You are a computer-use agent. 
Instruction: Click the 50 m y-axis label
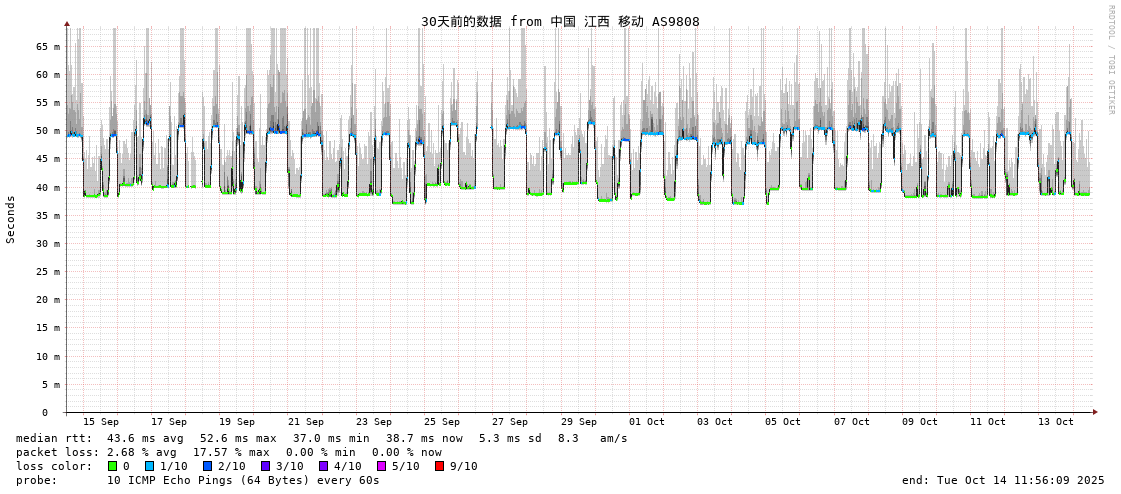pyautogui.click(x=49, y=131)
